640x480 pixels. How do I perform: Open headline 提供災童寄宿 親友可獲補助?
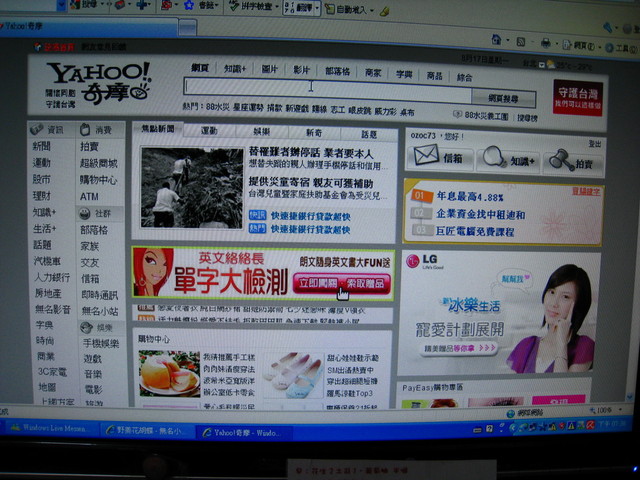[311, 182]
